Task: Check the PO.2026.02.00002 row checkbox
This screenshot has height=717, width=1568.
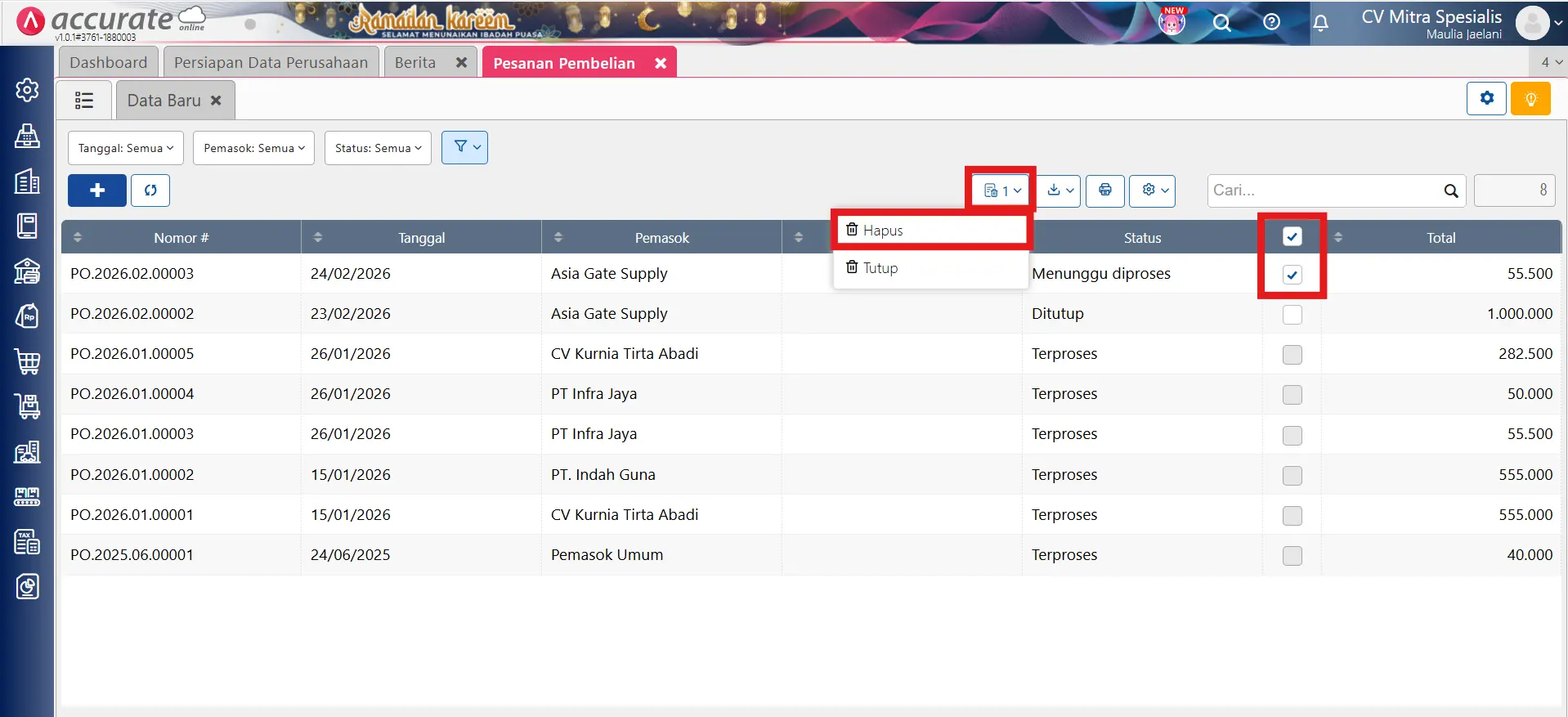Action: tap(1292, 315)
